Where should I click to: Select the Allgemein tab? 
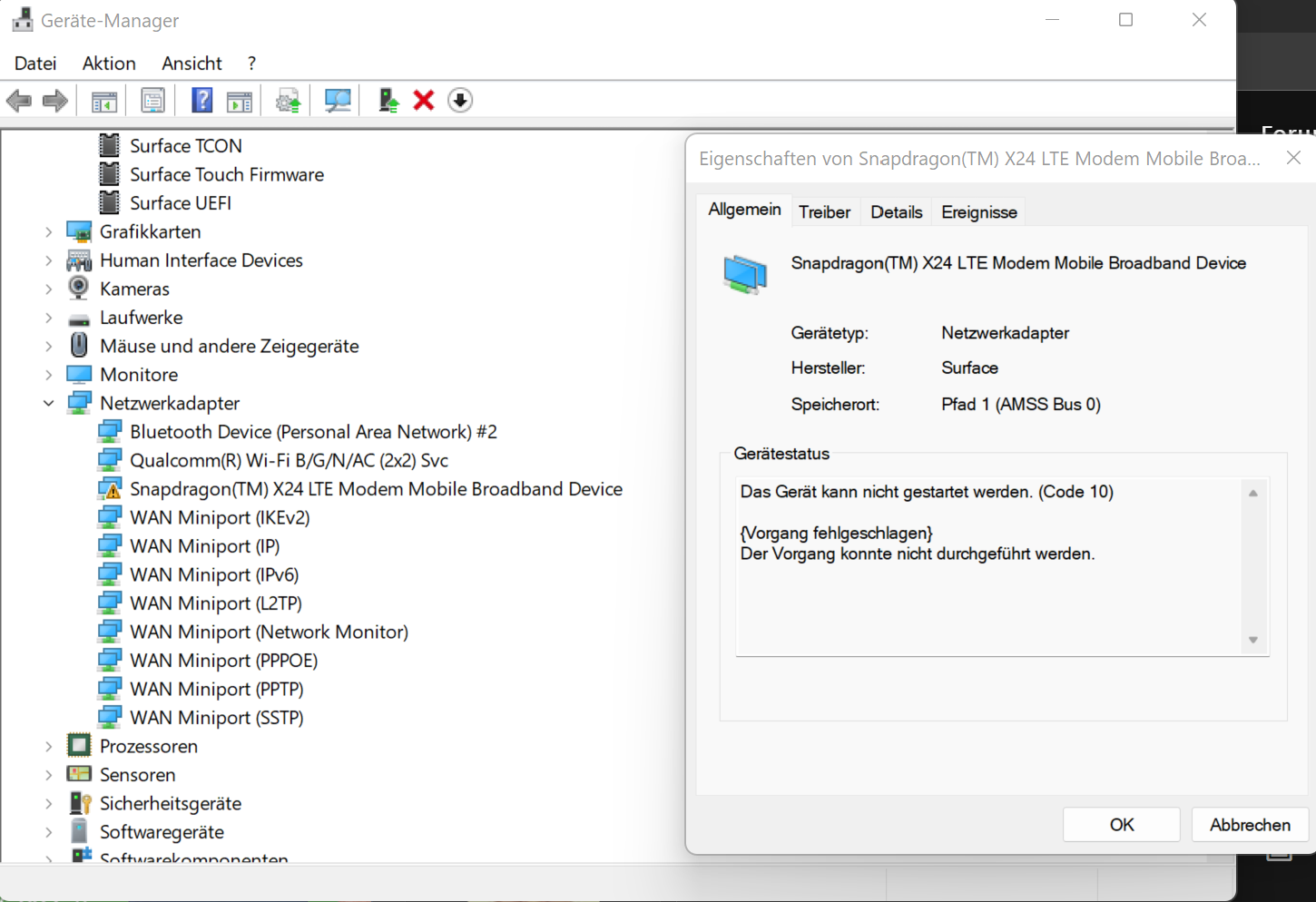[x=744, y=210]
